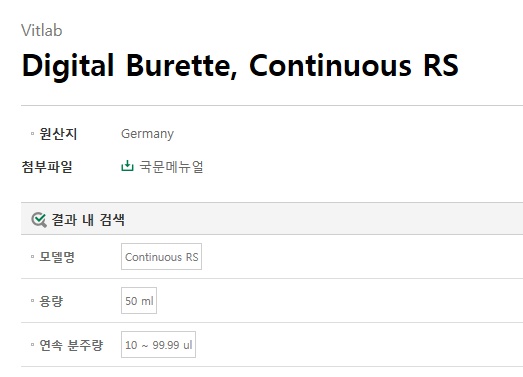
Task: Click the 연속 분주량 filter row label
Action: 71,345
